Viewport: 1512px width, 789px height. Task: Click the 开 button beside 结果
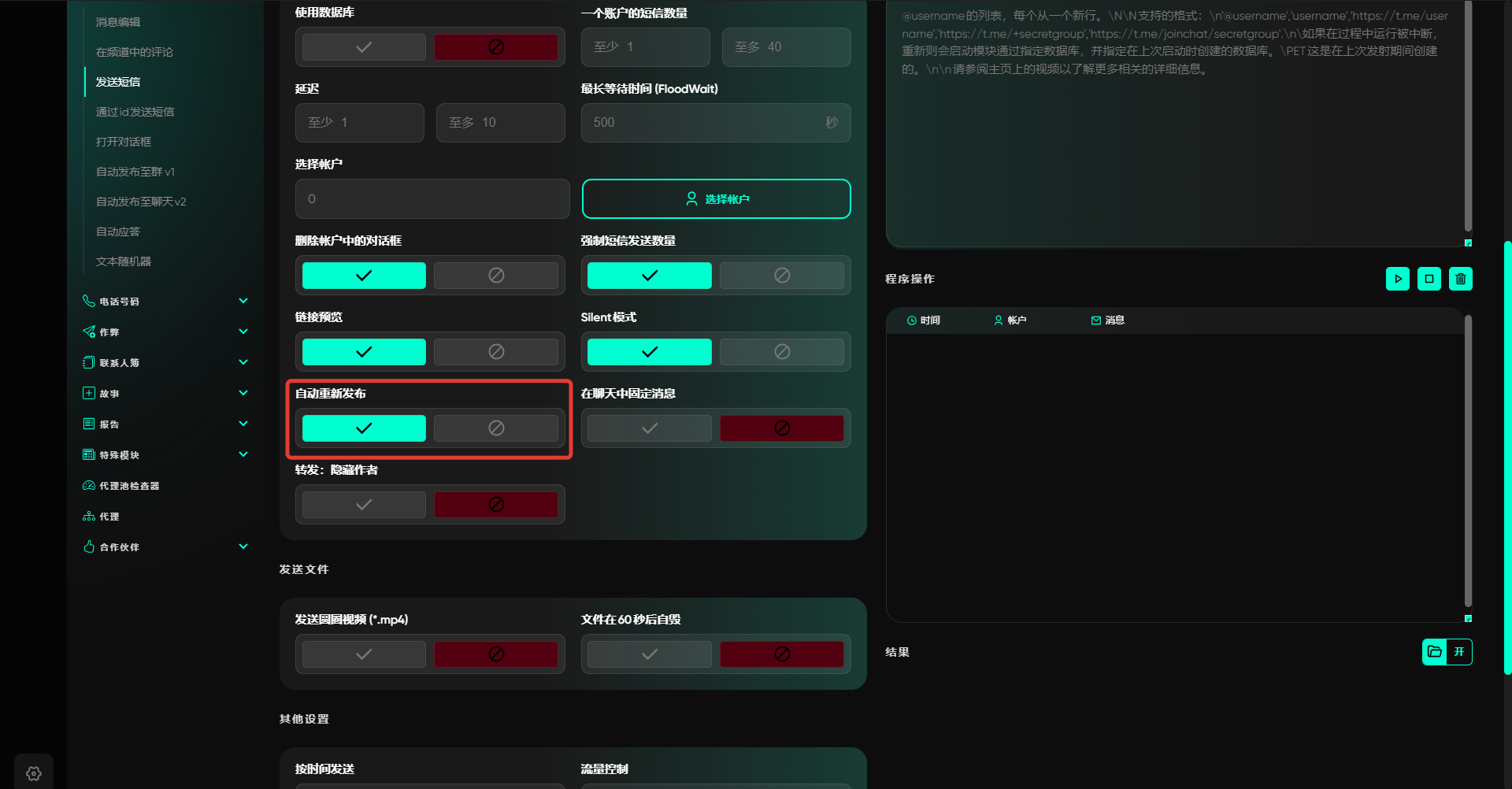coord(1459,652)
